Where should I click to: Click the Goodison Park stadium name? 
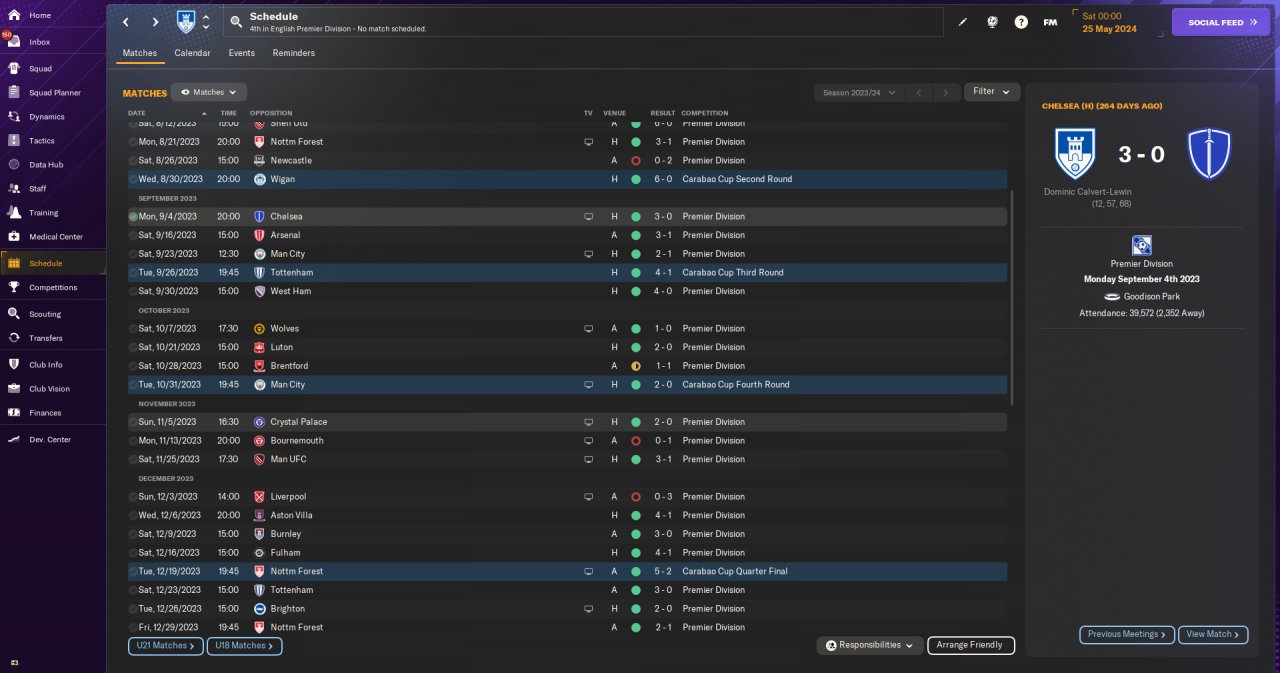coord(1150,296)
